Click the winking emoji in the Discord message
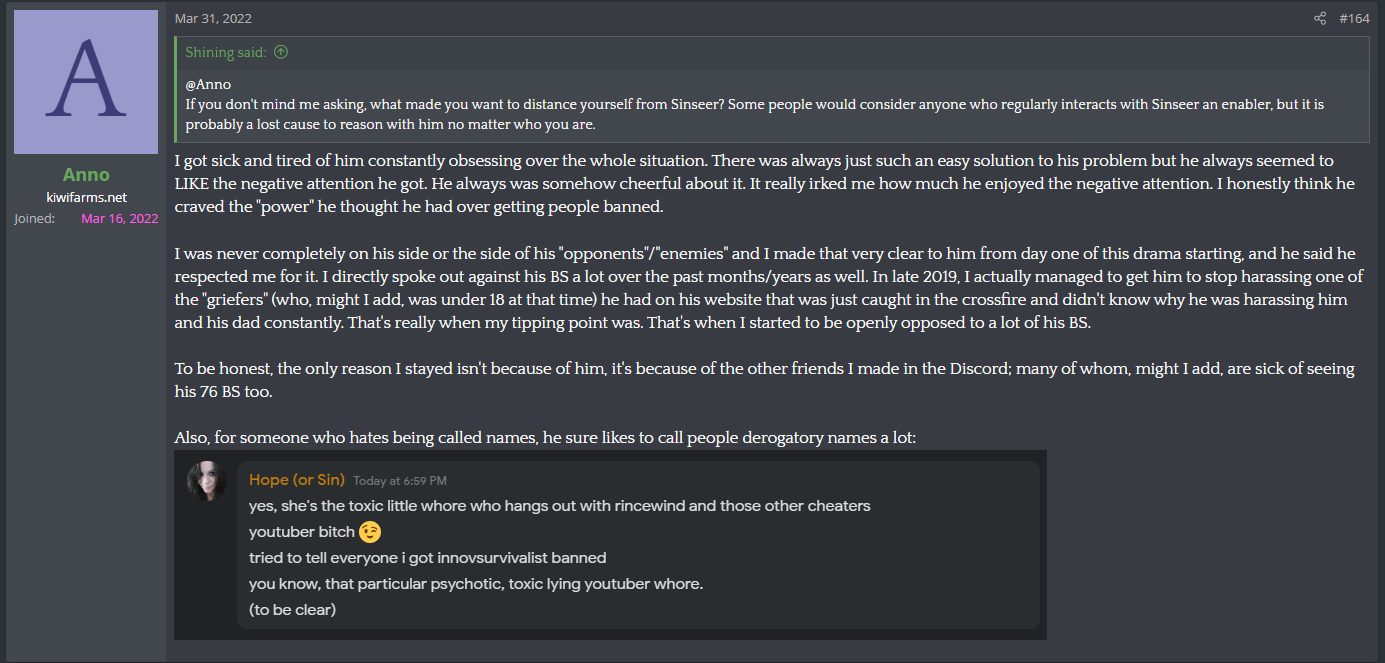This screenshot has width=1385, height=663. (x=370, y=532)
